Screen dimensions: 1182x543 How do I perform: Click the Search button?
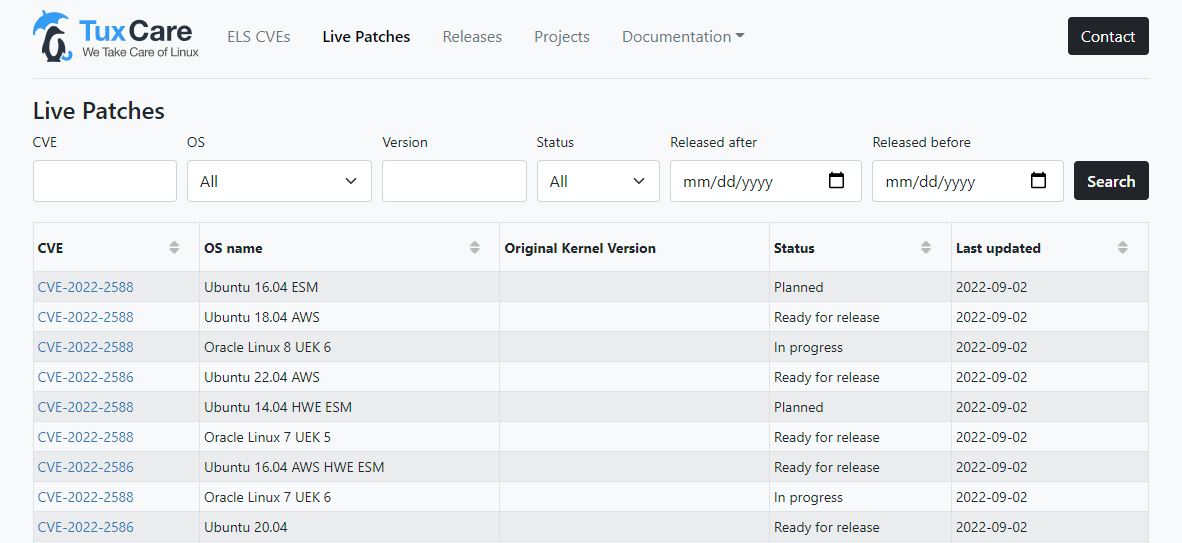(1111, 181)
